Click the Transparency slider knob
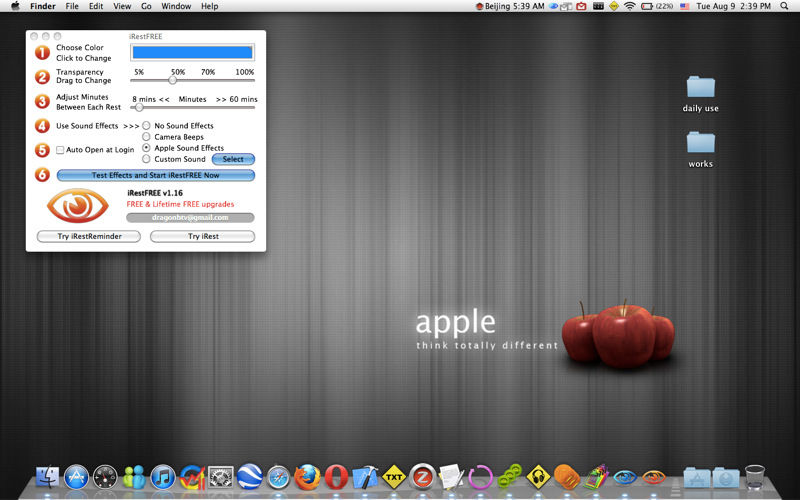The height and width of the screenshot is (500, 800). tap(172, 80)
